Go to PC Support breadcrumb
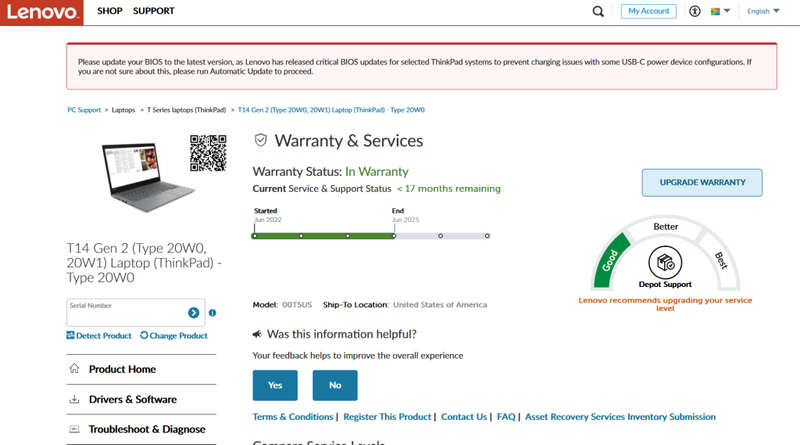 (84, 110)
